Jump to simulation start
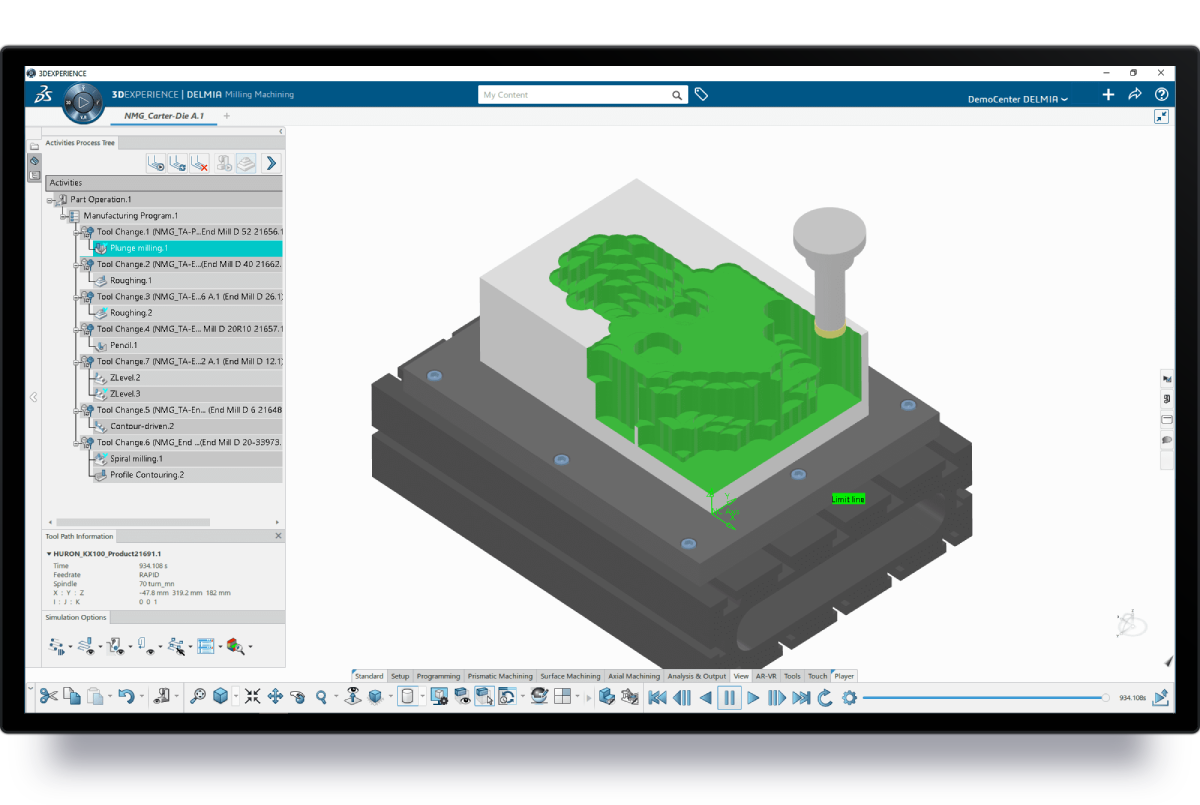Viewport: 1200px width, 805px height. pyautogui.click(x=657, y=698)
